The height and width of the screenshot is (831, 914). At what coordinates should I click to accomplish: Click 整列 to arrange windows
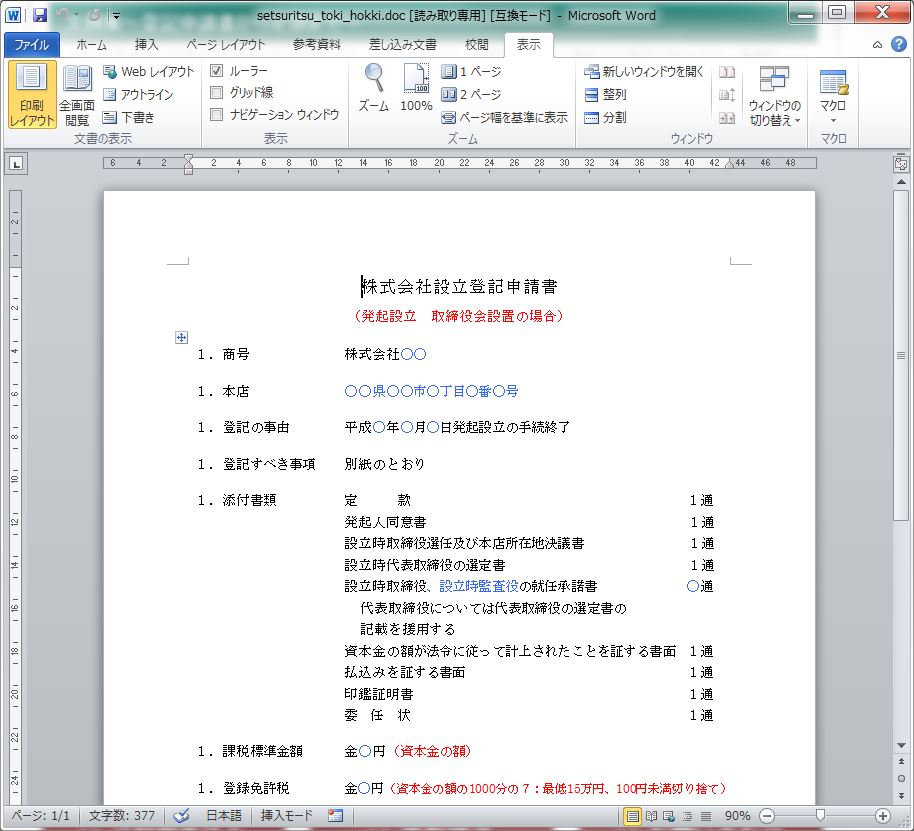click(x=605, y=94)
